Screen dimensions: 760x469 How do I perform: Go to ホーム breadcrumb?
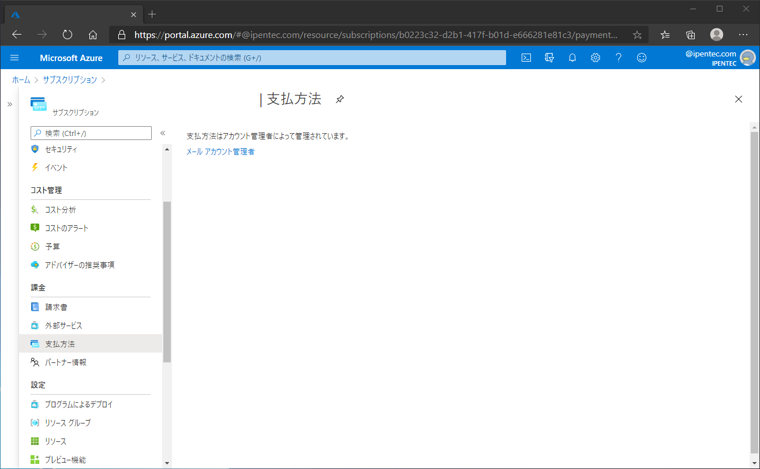point(21,80)
